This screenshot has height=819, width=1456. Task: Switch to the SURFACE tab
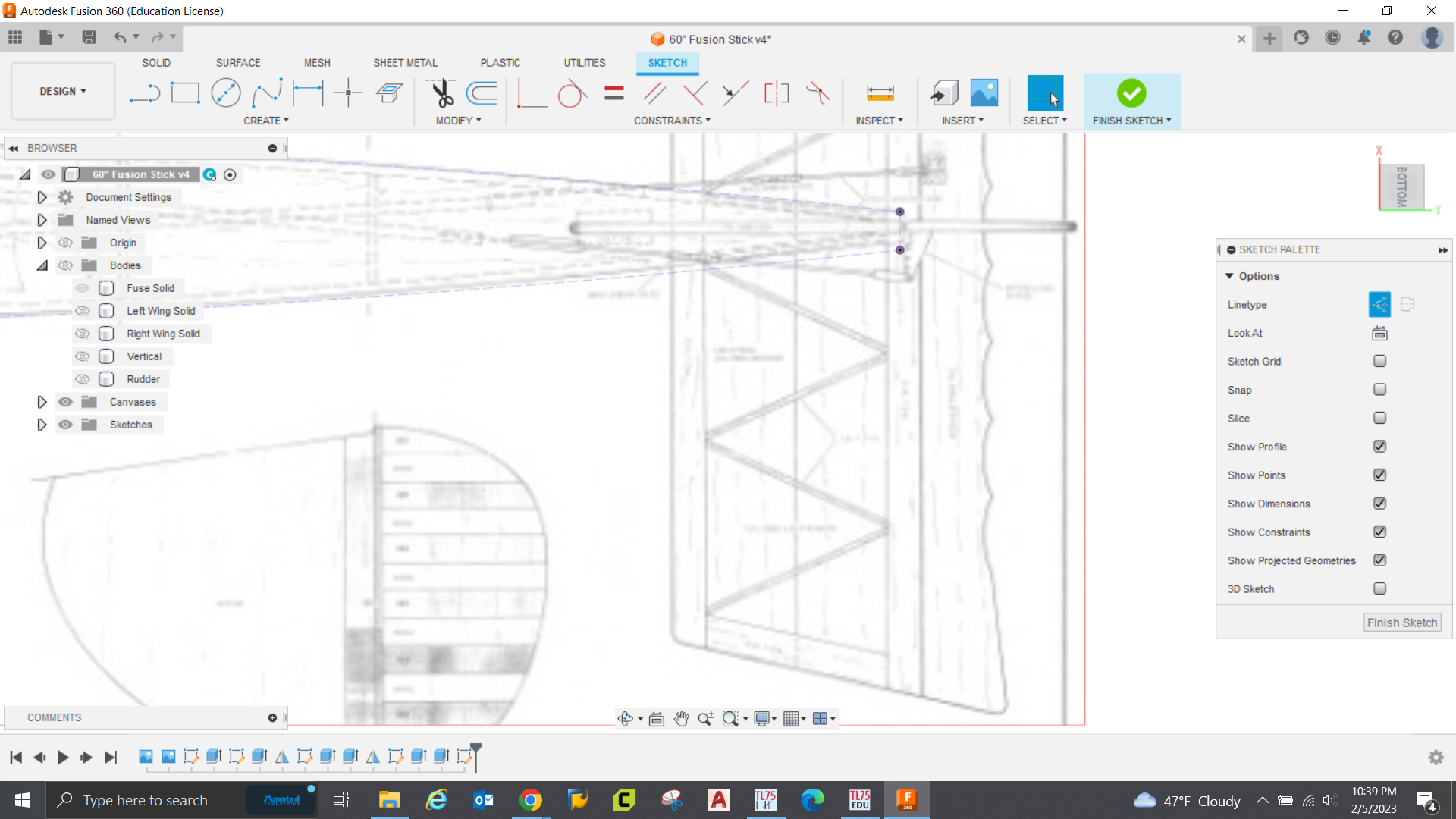[237, 63]
